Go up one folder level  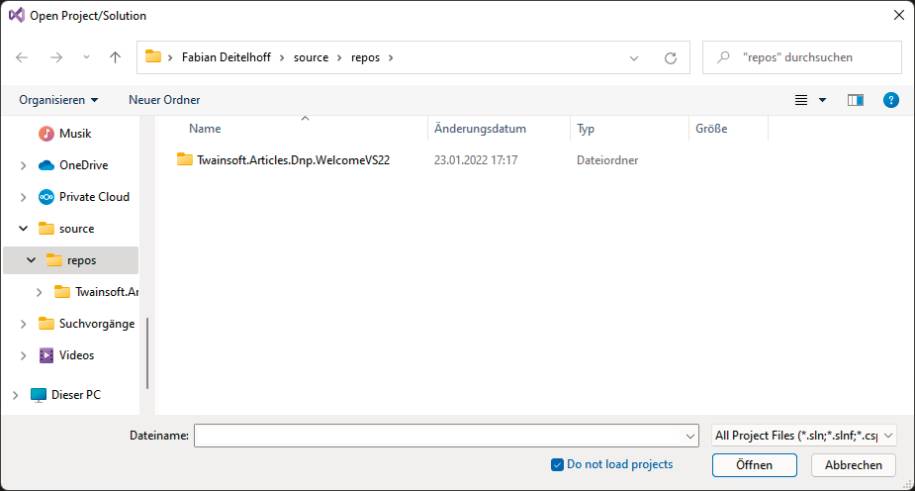click(115, 57)
